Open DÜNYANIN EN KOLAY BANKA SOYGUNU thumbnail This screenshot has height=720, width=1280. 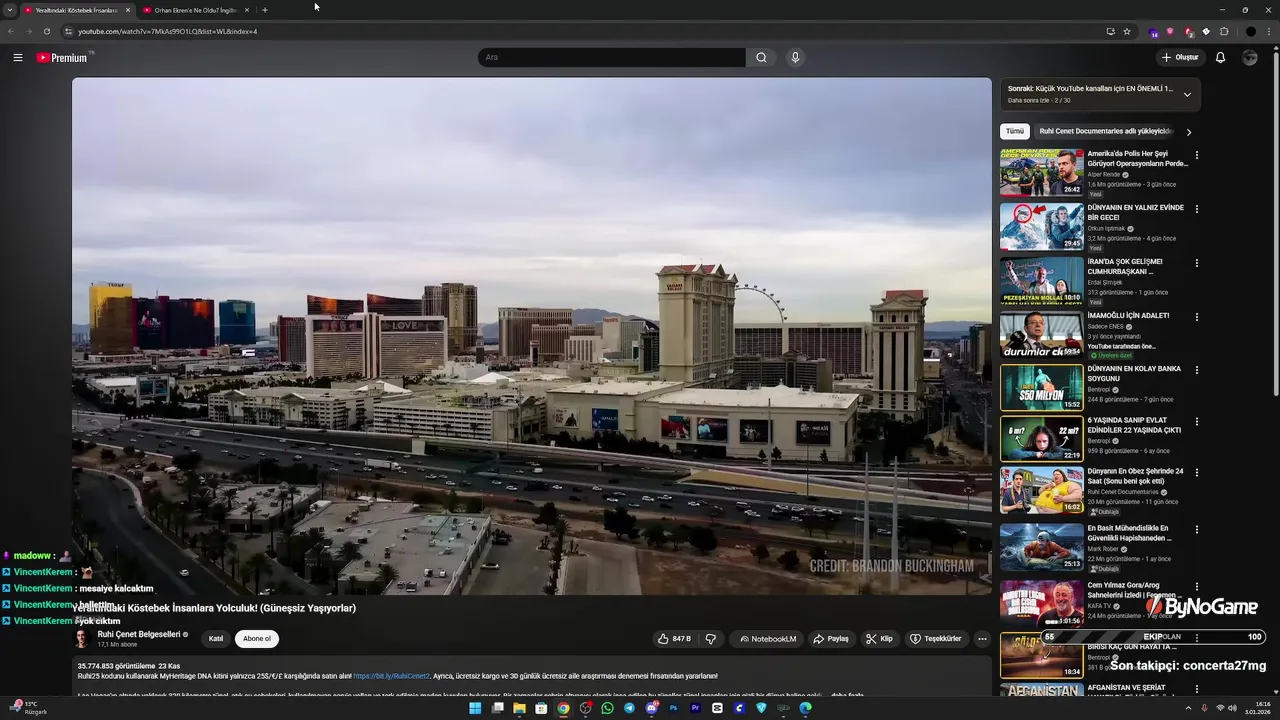coord(1041,387)
